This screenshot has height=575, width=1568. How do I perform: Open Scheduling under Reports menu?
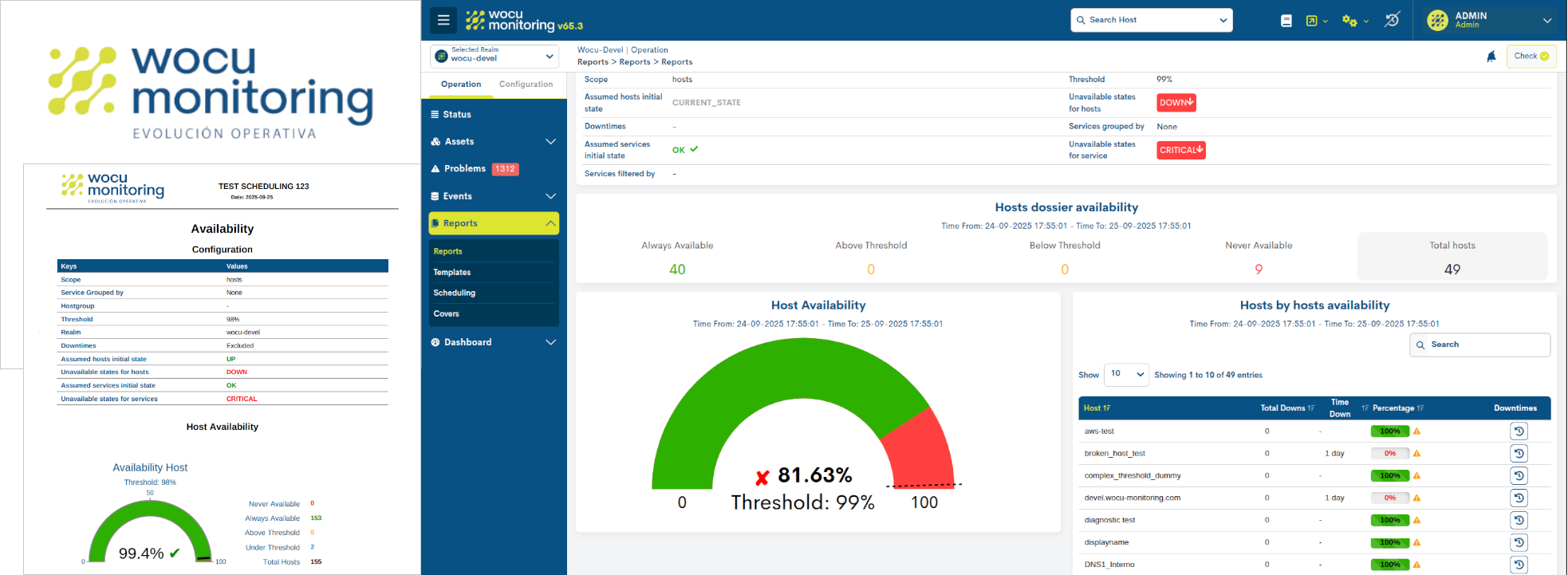click(455, 293)
